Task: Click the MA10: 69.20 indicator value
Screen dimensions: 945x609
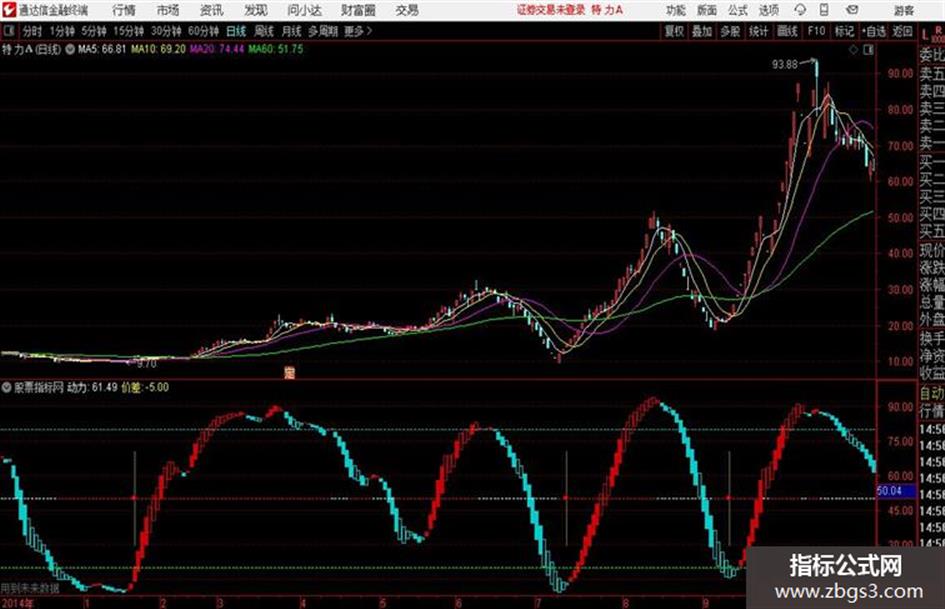Action: (159, 49)
